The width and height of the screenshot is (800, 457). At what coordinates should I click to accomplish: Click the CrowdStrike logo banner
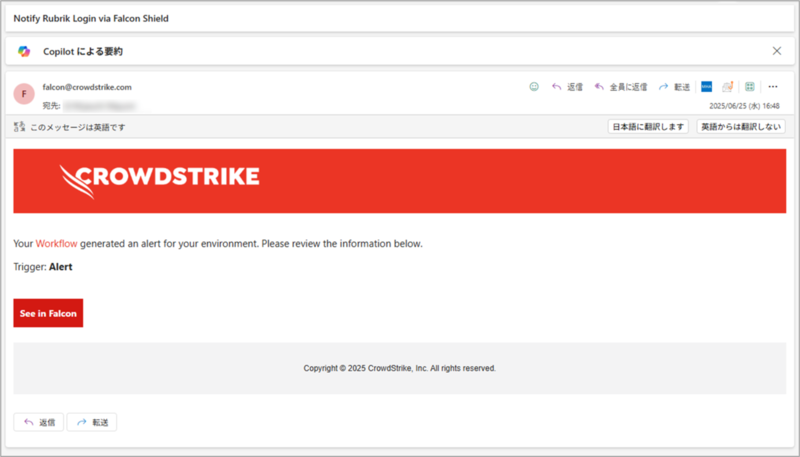pyautogui.click(x=399, y=181)
